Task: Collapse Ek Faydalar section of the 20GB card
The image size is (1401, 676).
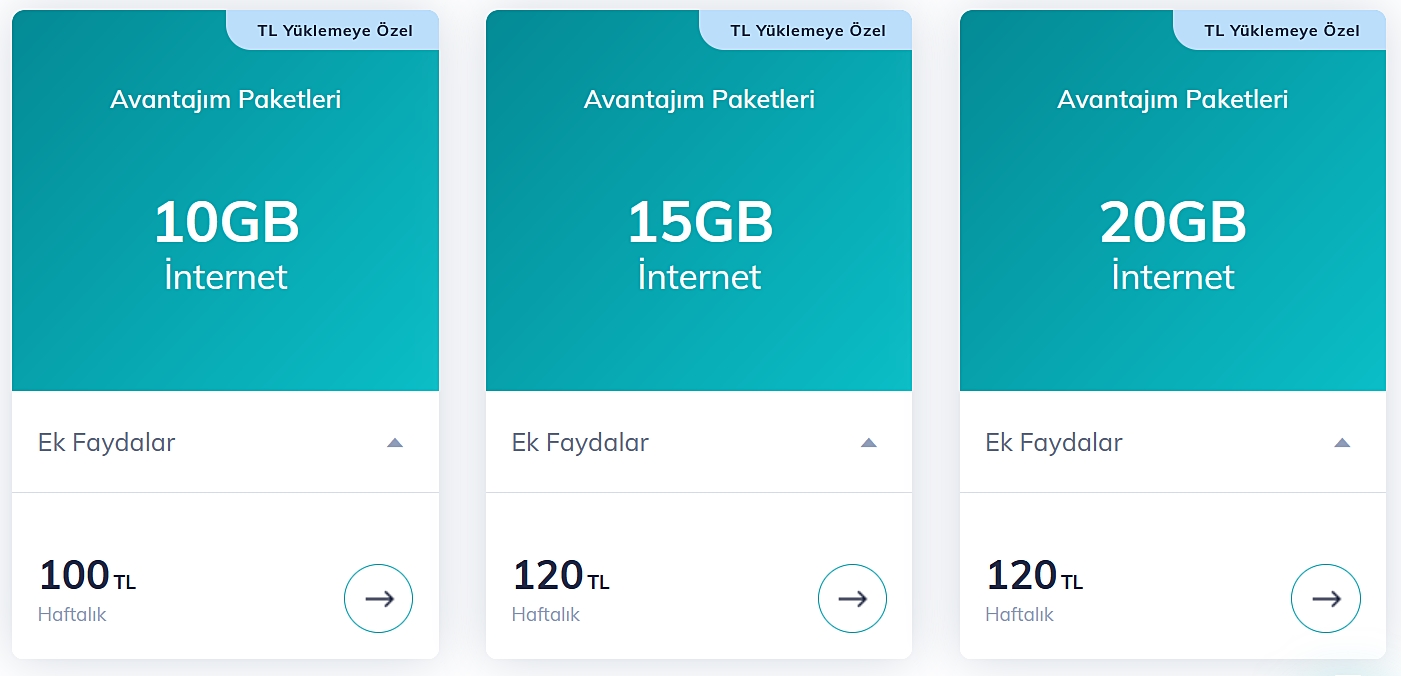Action: click(1342, 442)
